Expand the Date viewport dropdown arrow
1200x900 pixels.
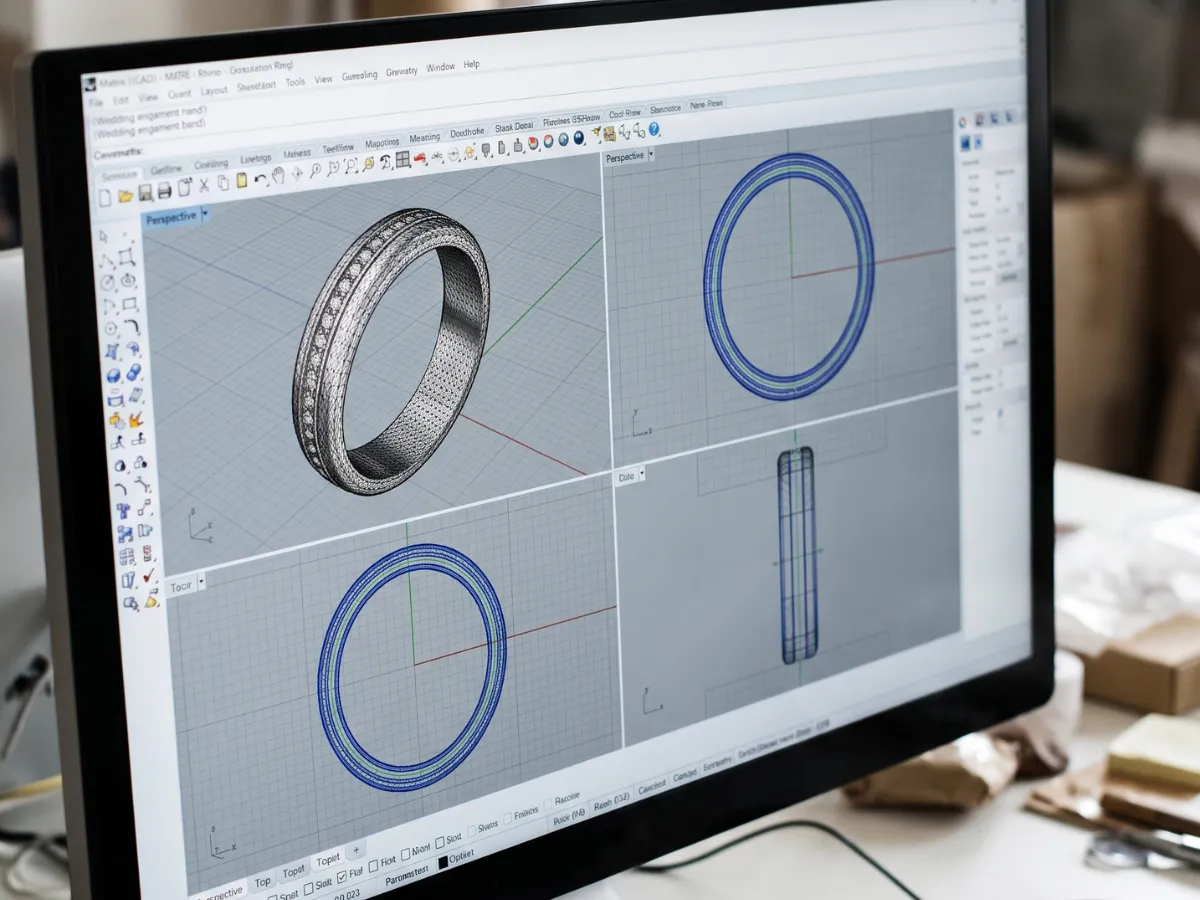[642, 474]
